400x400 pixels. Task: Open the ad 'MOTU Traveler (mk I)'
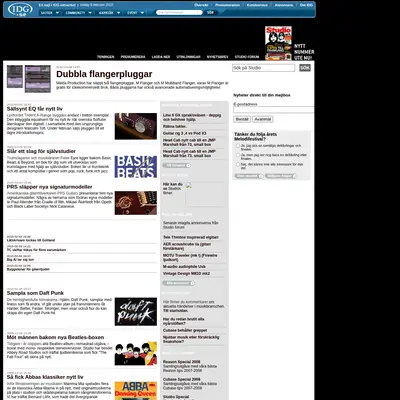point(190,257)
